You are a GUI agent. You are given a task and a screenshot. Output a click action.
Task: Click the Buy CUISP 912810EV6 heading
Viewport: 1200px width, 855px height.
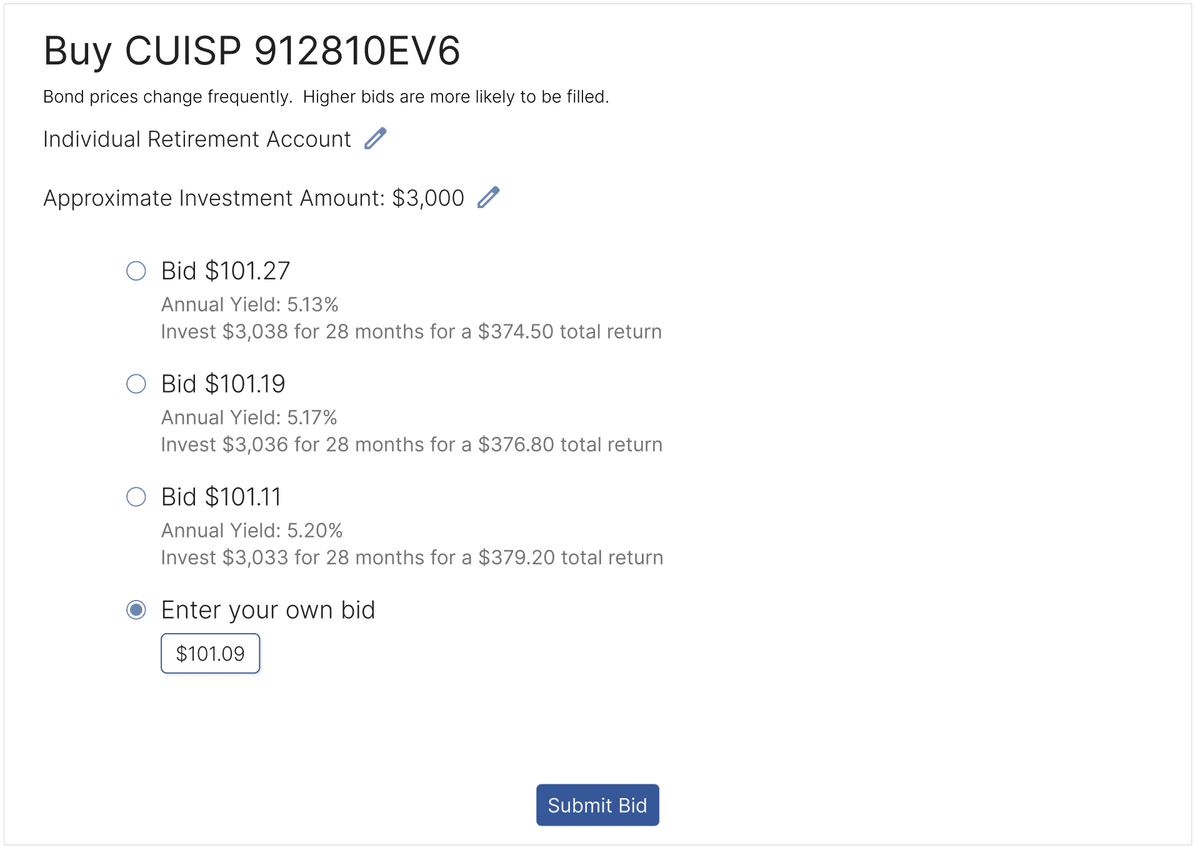click(x=252, y=52)
